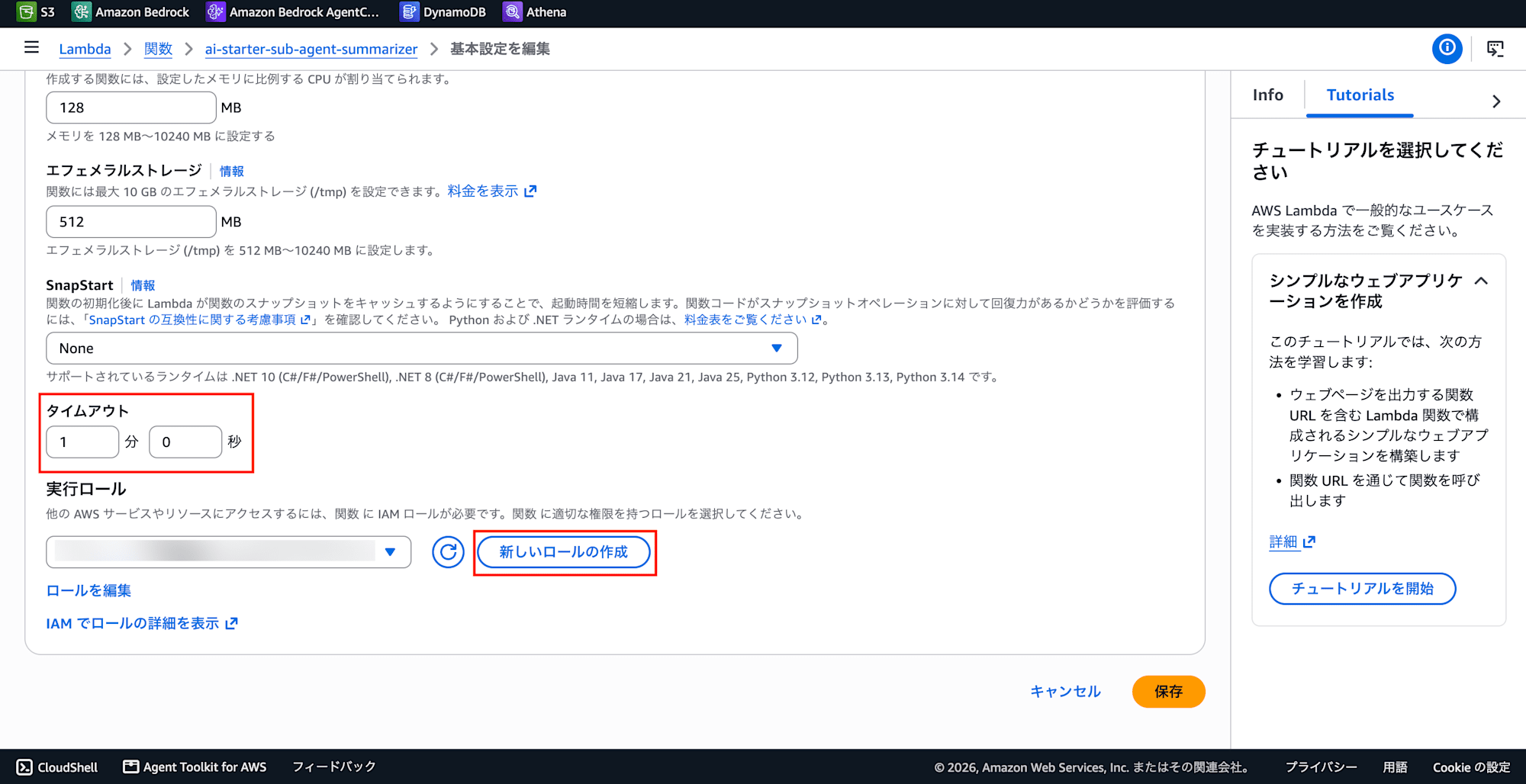Open the Amazon Bedrock AgentCore shortcut
Screen dimensions: 1526x784
(292, 11)
